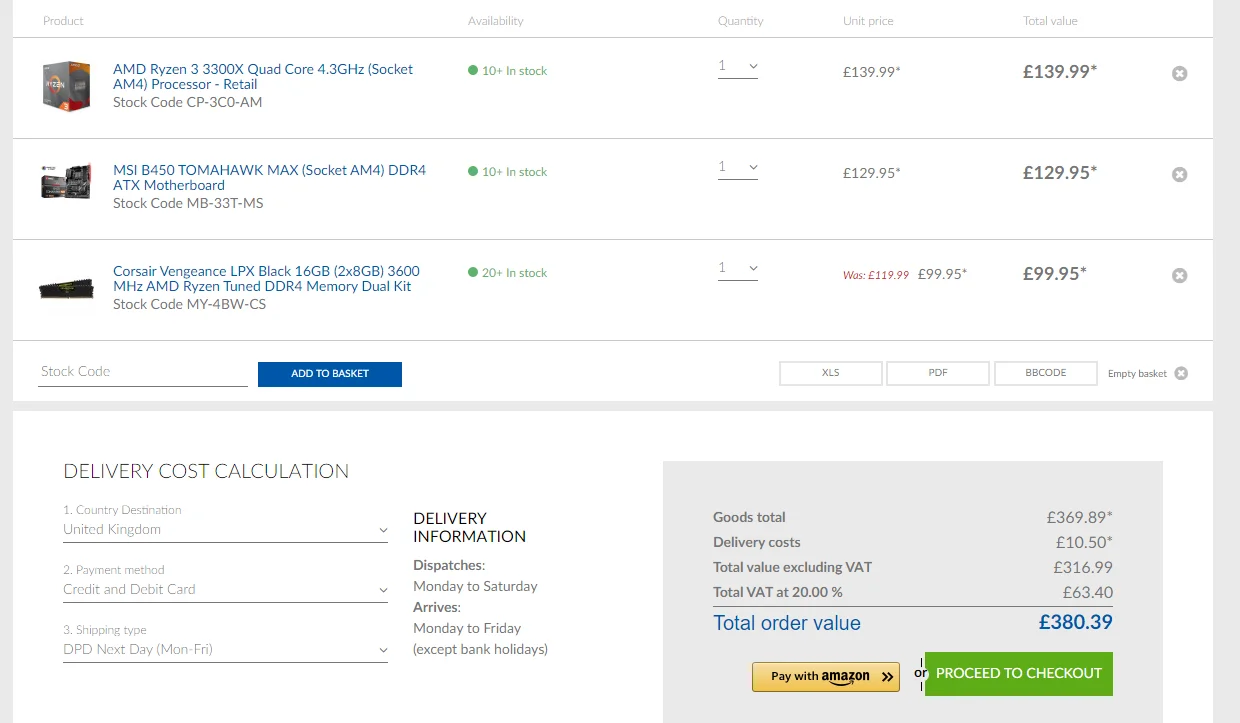Click Stock Code CP-3C0-AM text
Screen dimensions: 1240x723
[x=188, y=102]
